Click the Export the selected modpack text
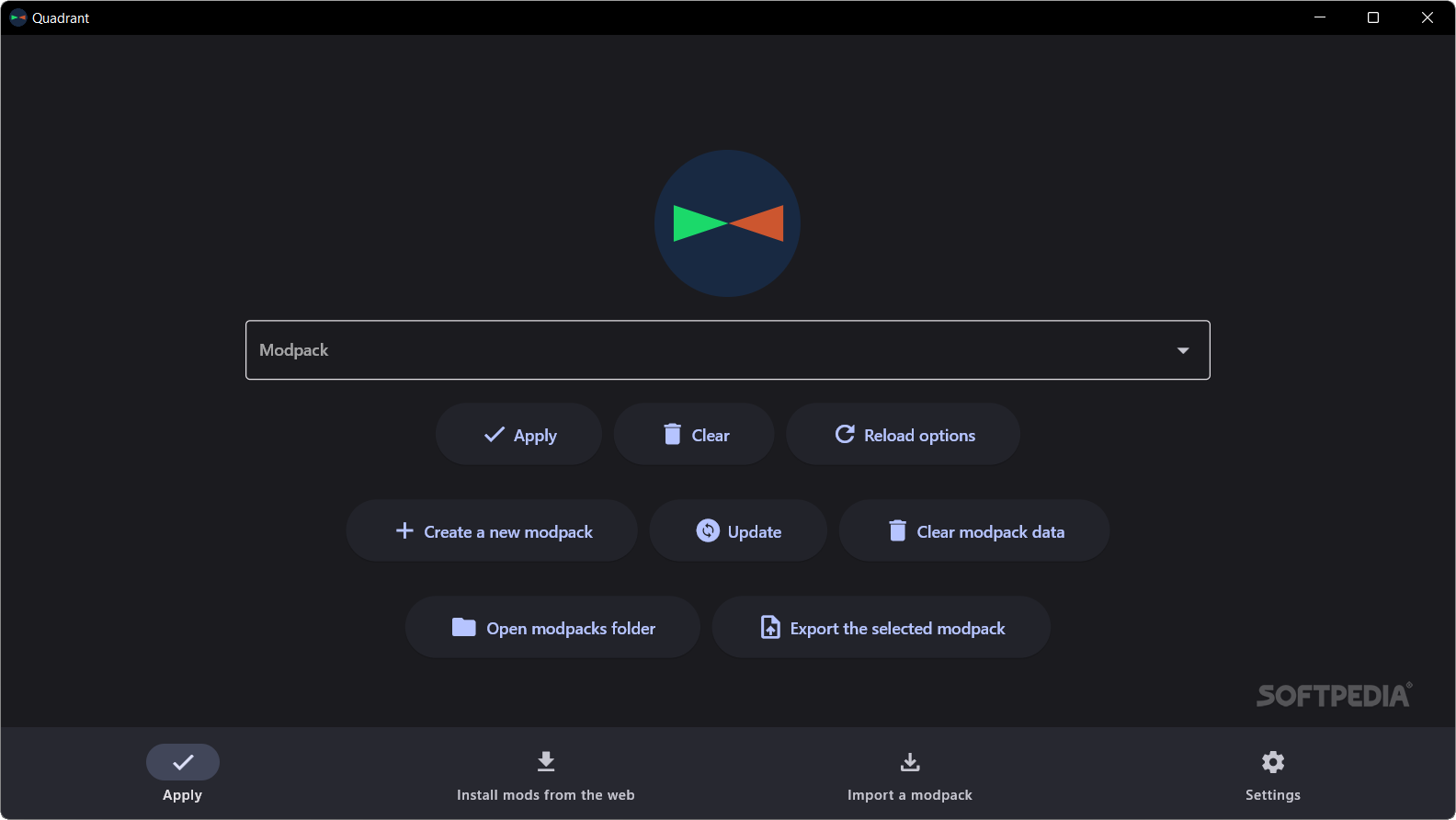 point(898,629)
